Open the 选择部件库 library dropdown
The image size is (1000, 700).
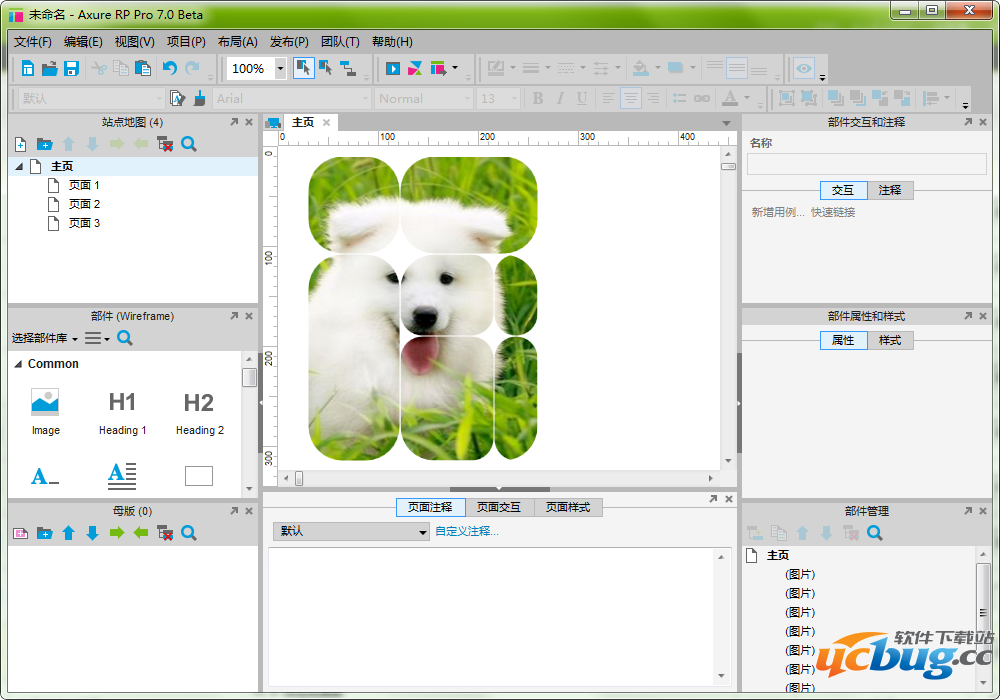click(45, 339)
